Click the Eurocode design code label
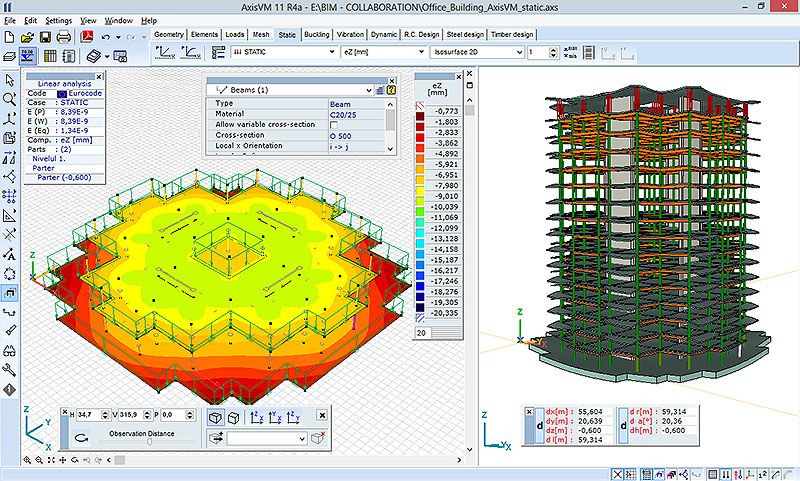Image resolution: width=800 pixels, height=481 pixels. pyautogui.click(x=85, y=93)
